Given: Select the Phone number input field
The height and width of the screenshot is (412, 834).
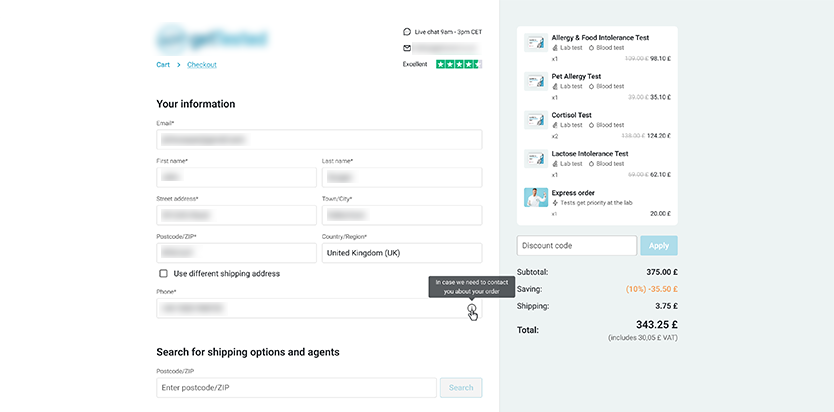Looking at the screenshot, I should tap(310, 308).
